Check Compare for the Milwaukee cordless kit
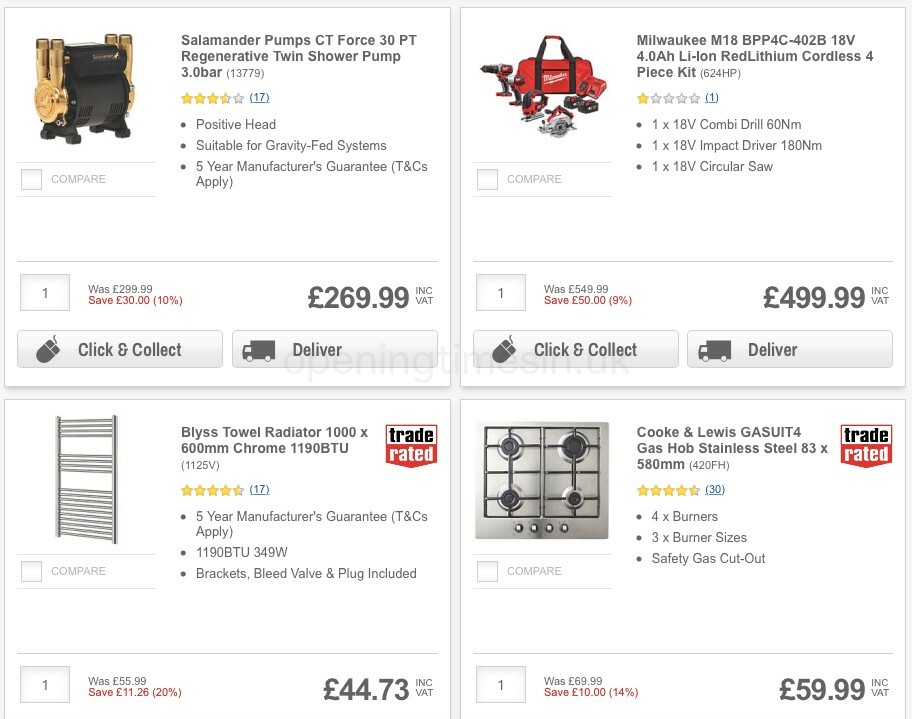Image resolution: width=912 pixels, height=719 pixels. (487, 179)
